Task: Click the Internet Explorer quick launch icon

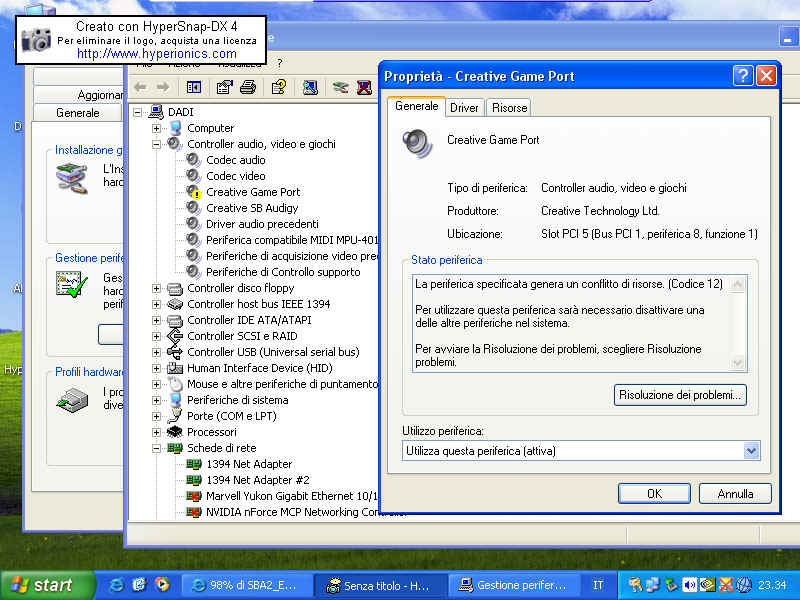Action: 116,585
